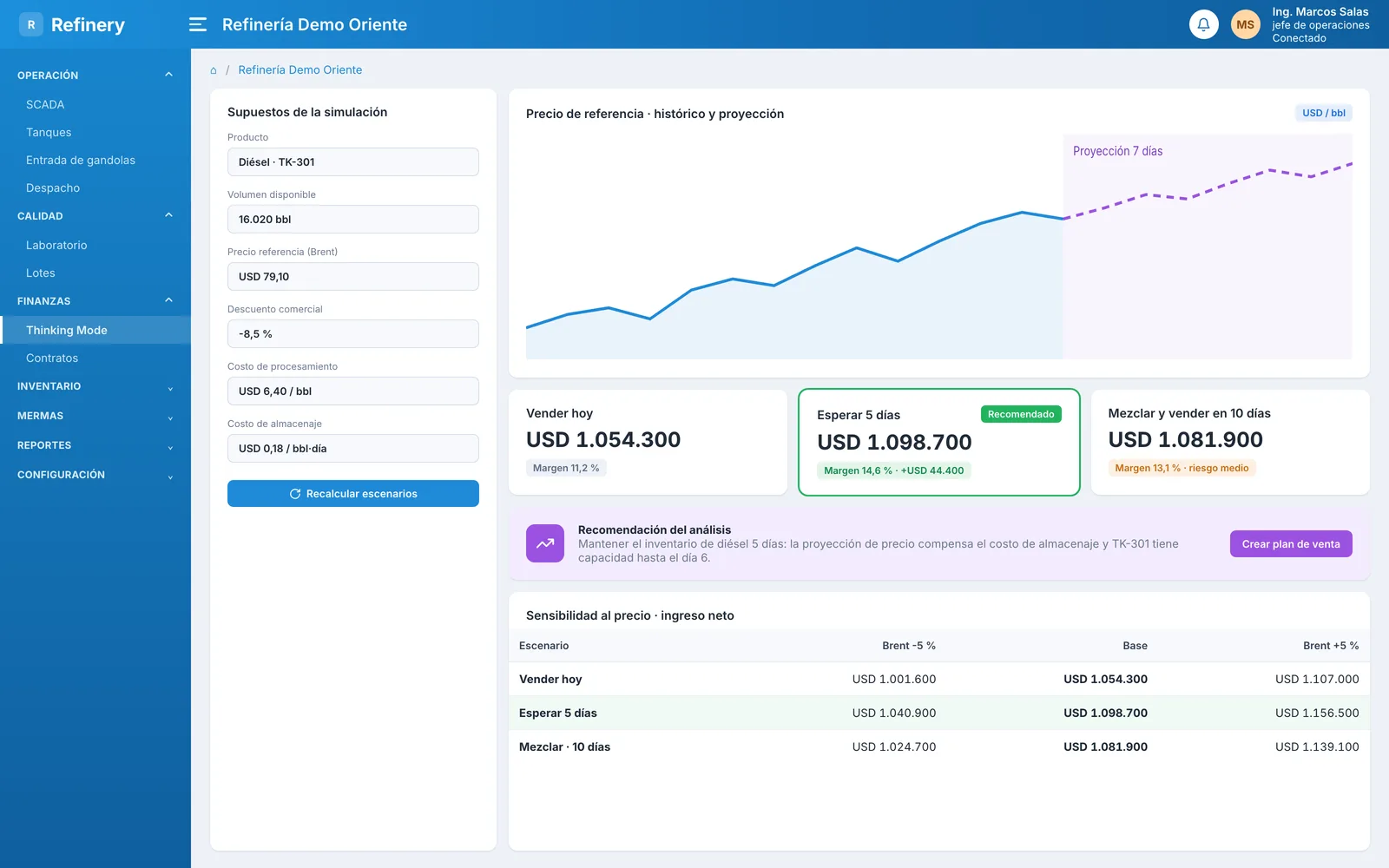The height and width of the screenshot is (868, 1389).
Task: Toggle the hamburger menu icon
Action: pyautogui.click(x=198, y=24)
